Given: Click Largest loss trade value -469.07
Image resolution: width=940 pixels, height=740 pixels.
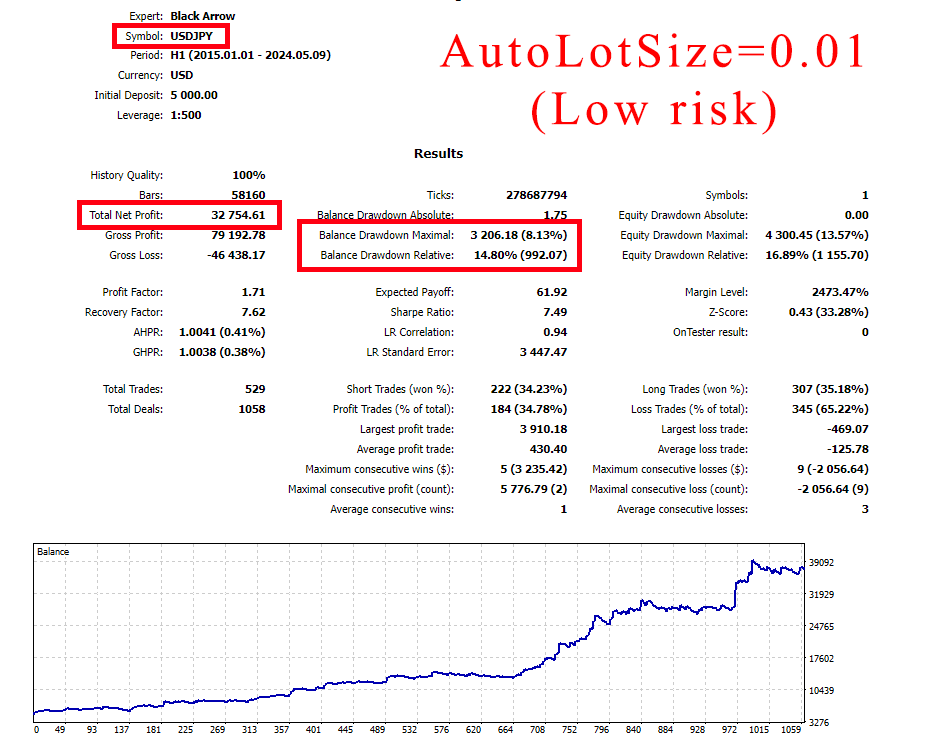Looking at the screenshot, I should 848,429.
